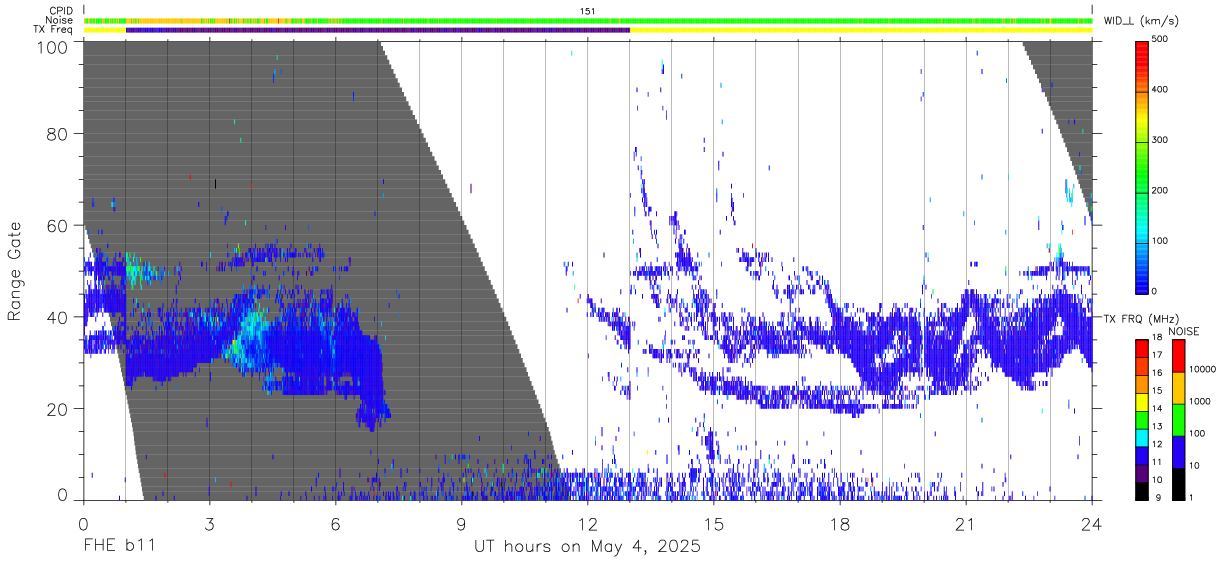The height and width of the screenshot is (567, 1228).
Task: Click the 15 UT hour tick label
Action: click(714, 524)
